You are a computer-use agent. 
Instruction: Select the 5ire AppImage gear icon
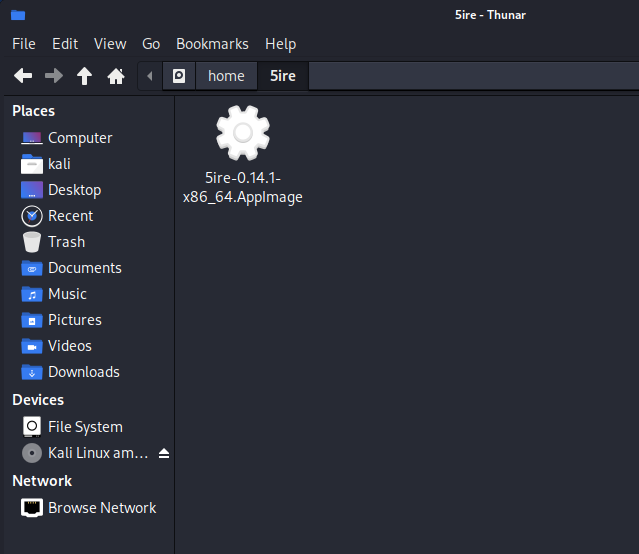[x=242, y=133]
